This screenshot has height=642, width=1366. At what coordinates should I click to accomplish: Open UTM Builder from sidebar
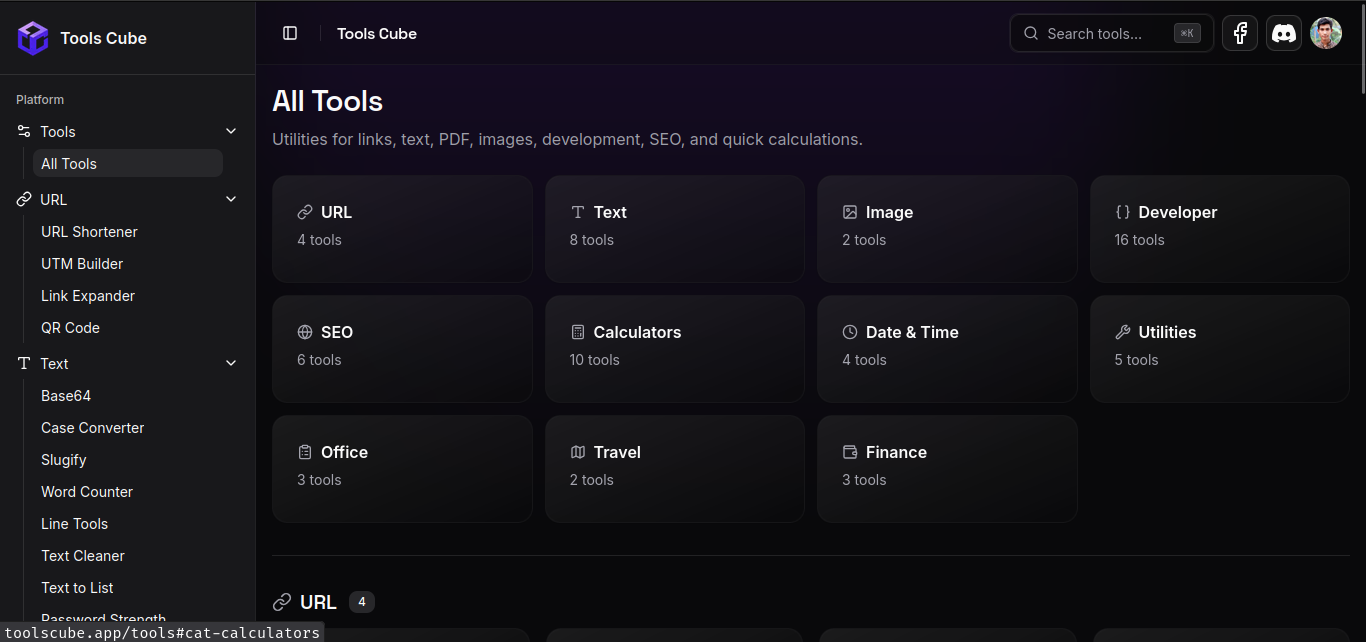click(x=128, y=263)
